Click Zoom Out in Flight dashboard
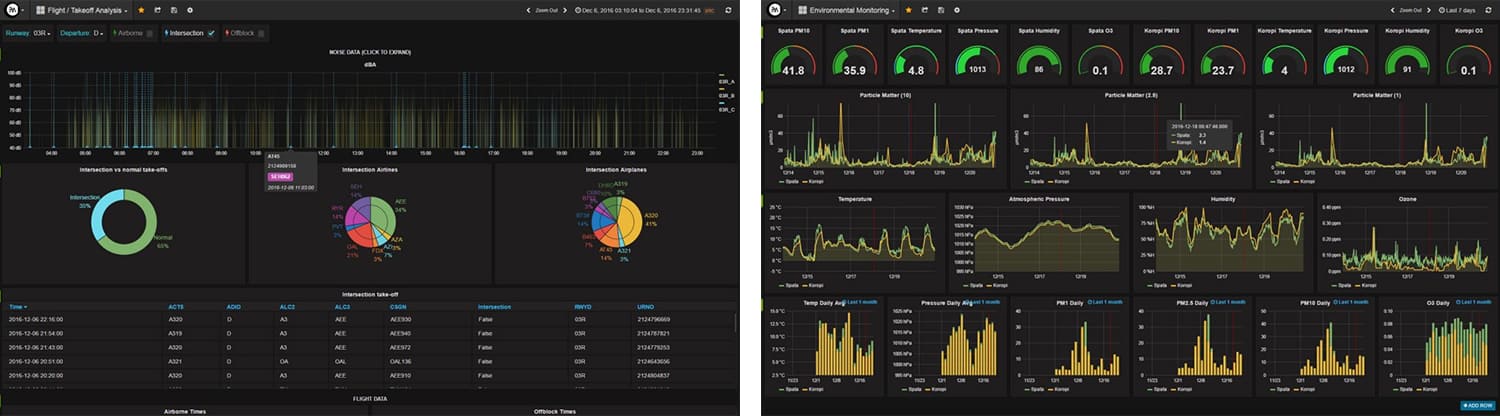 tap(547, 10)
